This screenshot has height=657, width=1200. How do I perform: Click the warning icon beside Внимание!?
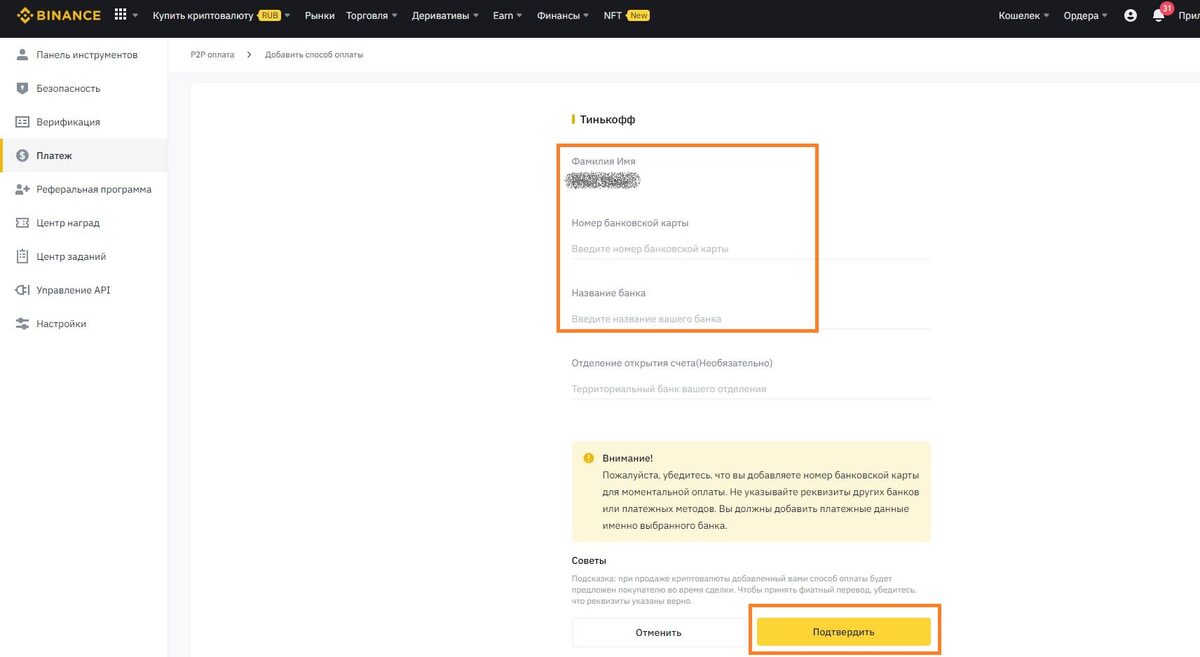(589, 458)
